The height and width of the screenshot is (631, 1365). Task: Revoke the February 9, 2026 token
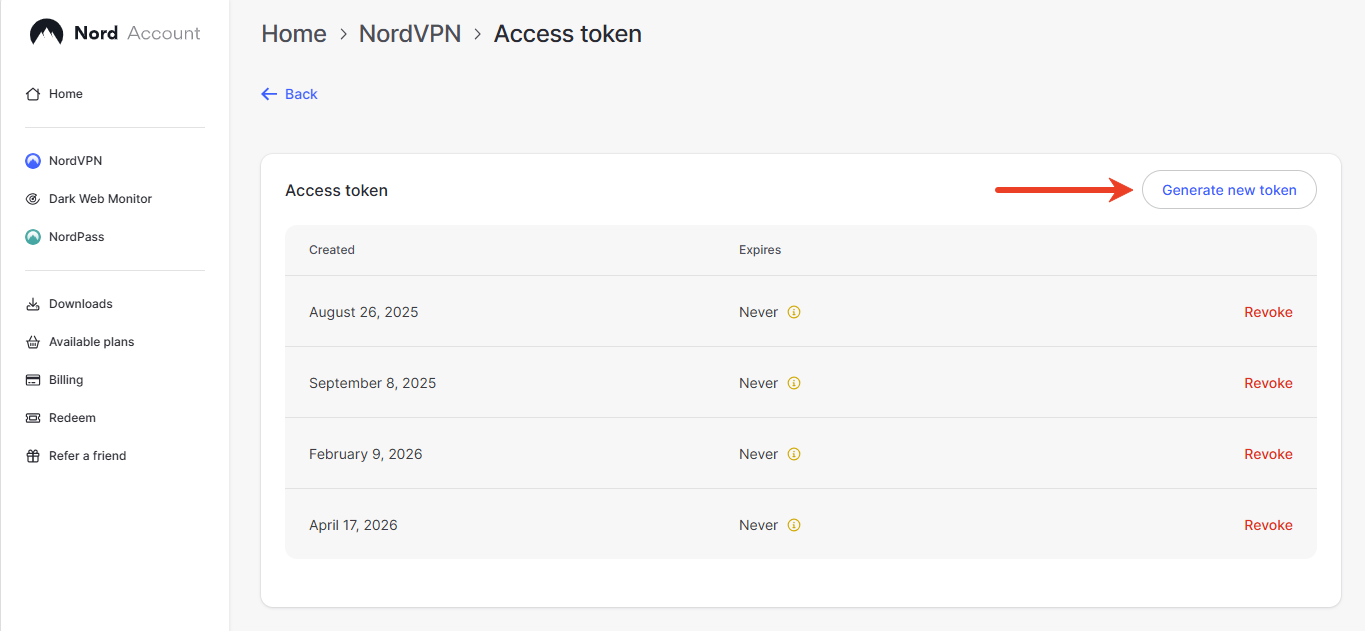(x=1268, y=454)
